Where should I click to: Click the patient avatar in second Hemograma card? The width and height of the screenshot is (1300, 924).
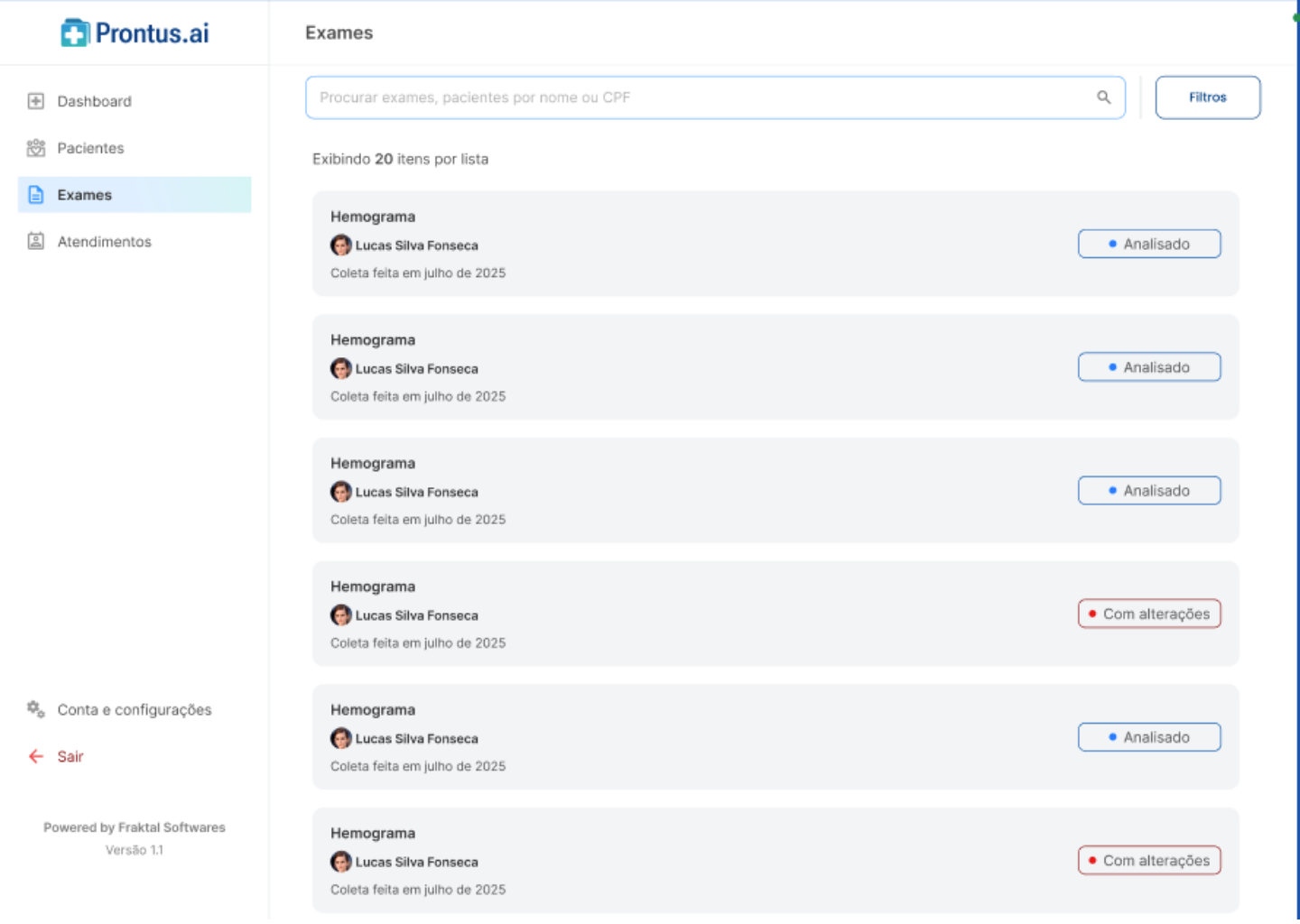coord(341,368)
